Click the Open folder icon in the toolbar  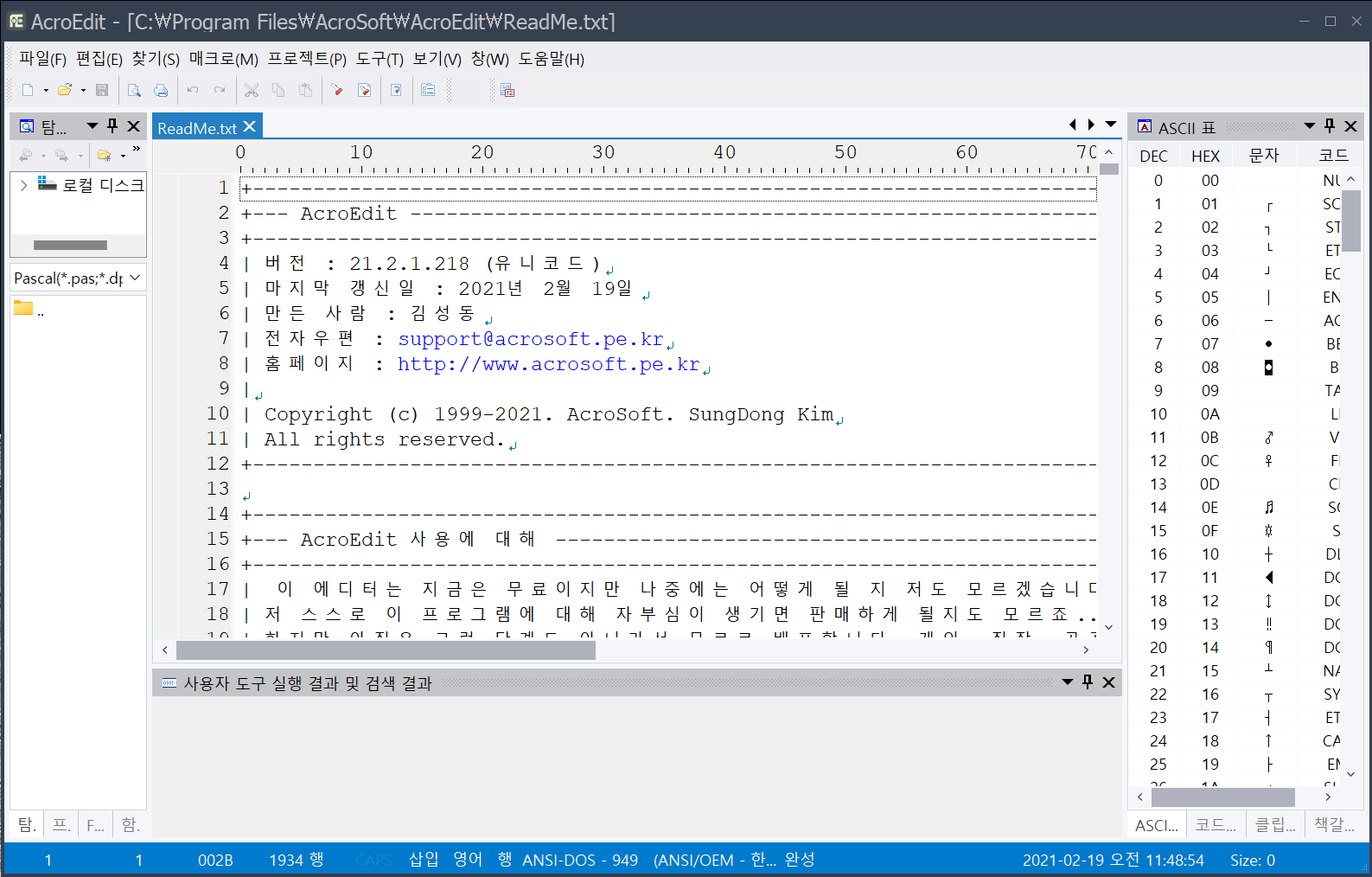[x=65, y=90]
